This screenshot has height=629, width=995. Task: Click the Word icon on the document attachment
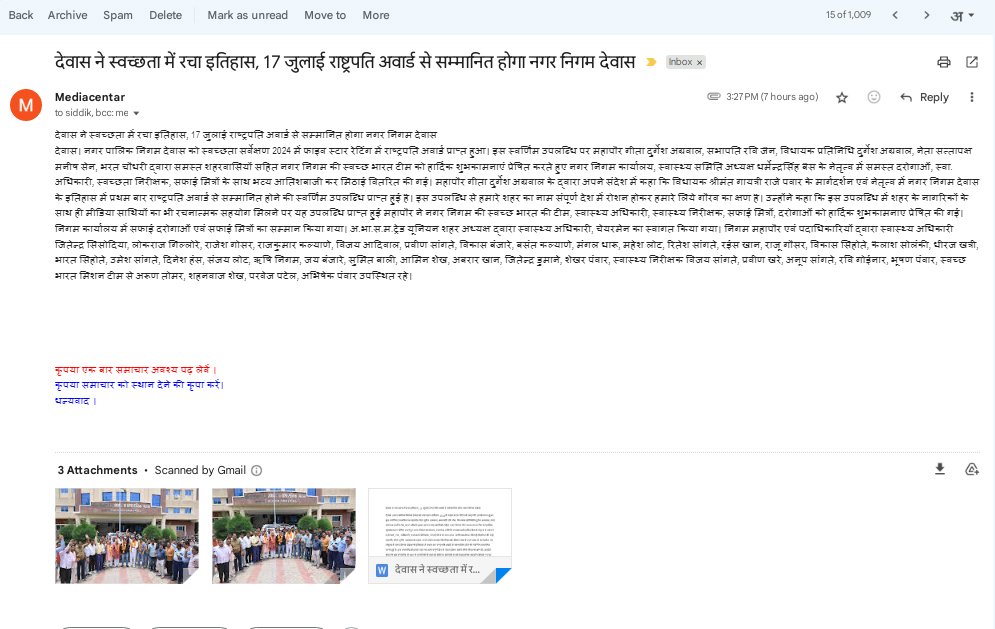[x=381, y=570]
